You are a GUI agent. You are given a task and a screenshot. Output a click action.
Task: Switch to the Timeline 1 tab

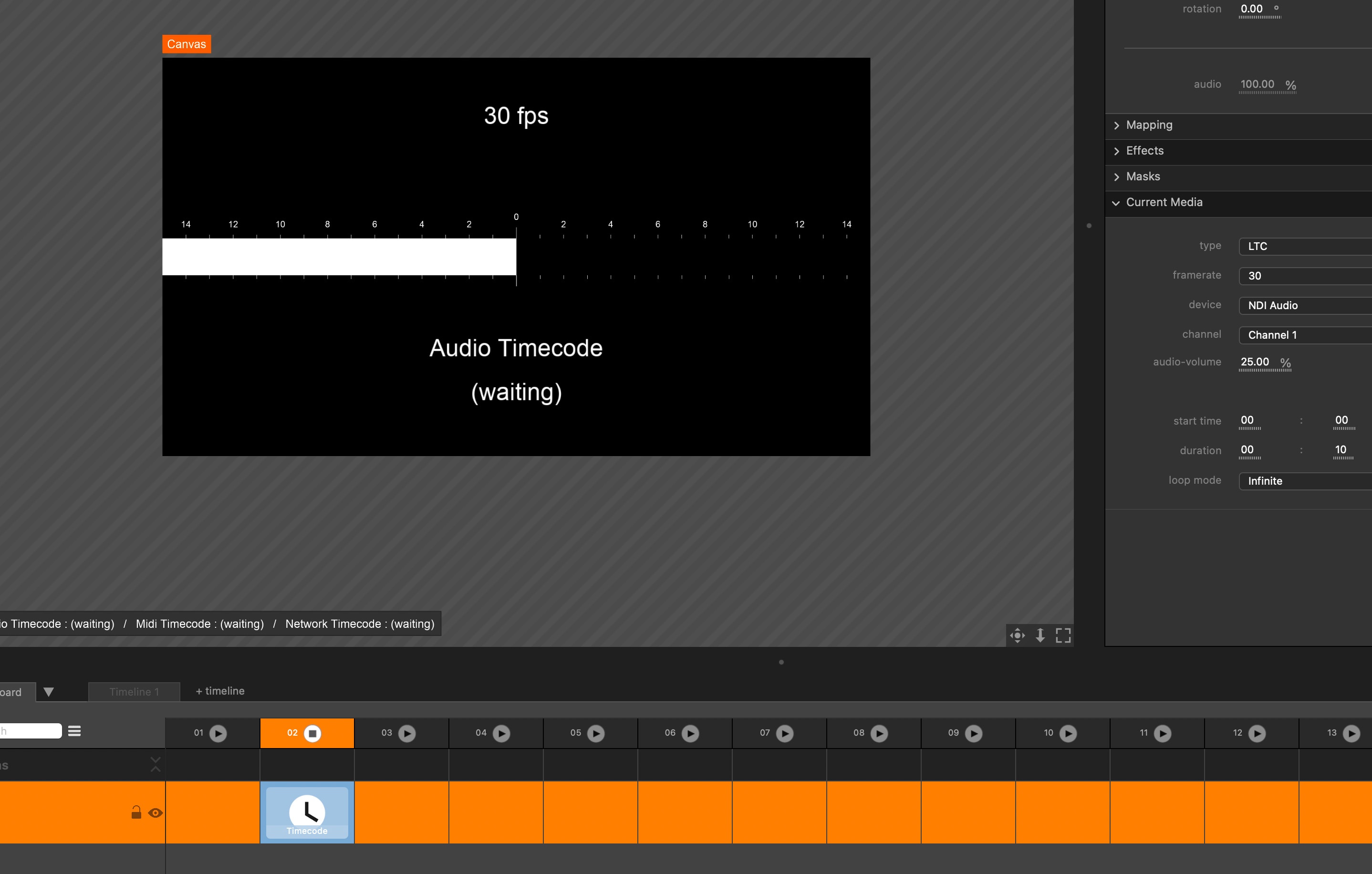point(134,692)
